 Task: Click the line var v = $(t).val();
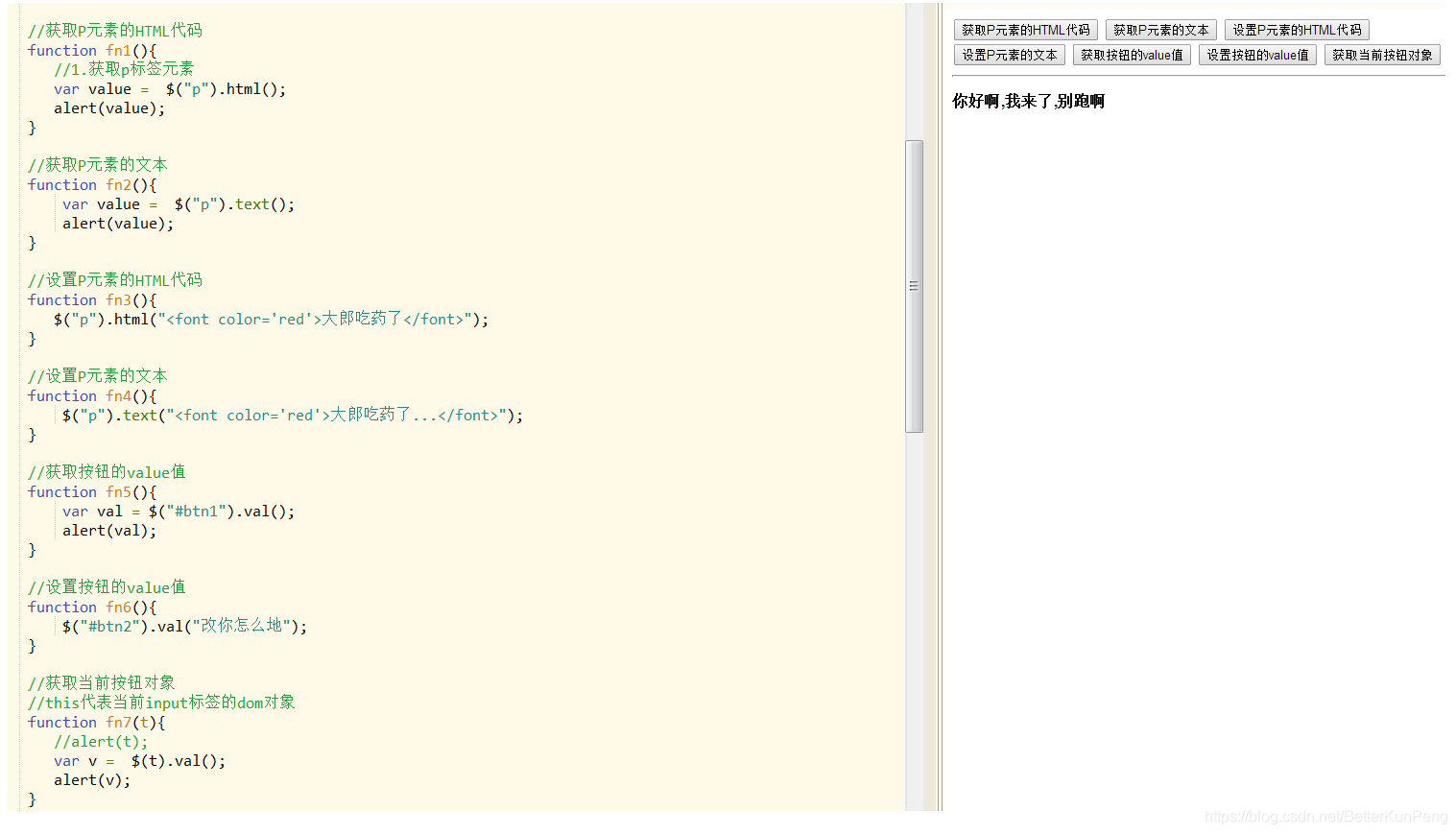[x=140, y=760]
